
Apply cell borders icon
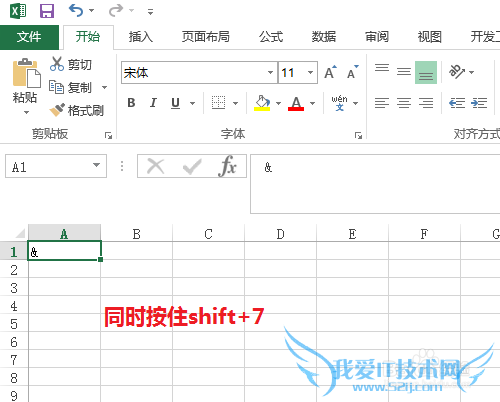pos(219,103)
